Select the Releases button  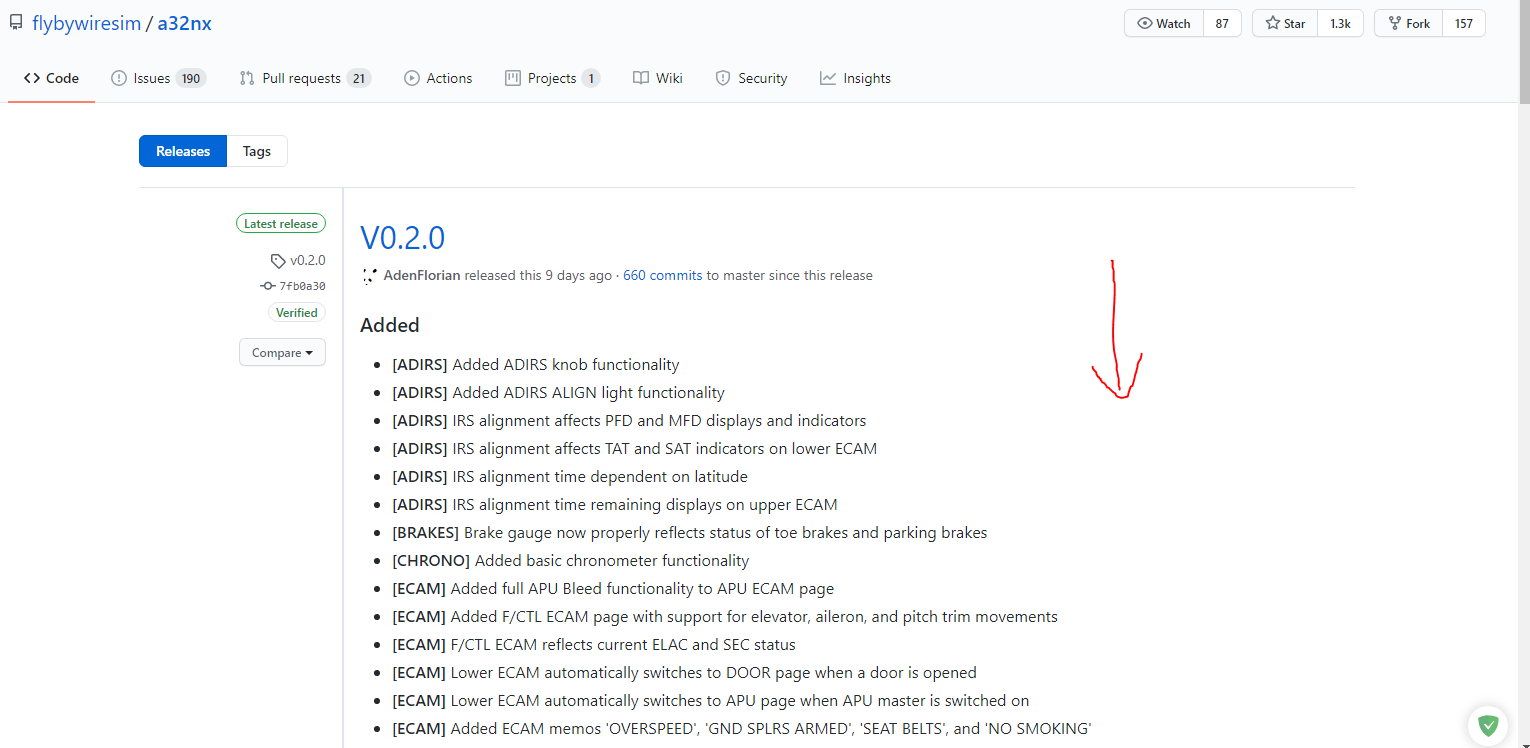pos(183,151)
